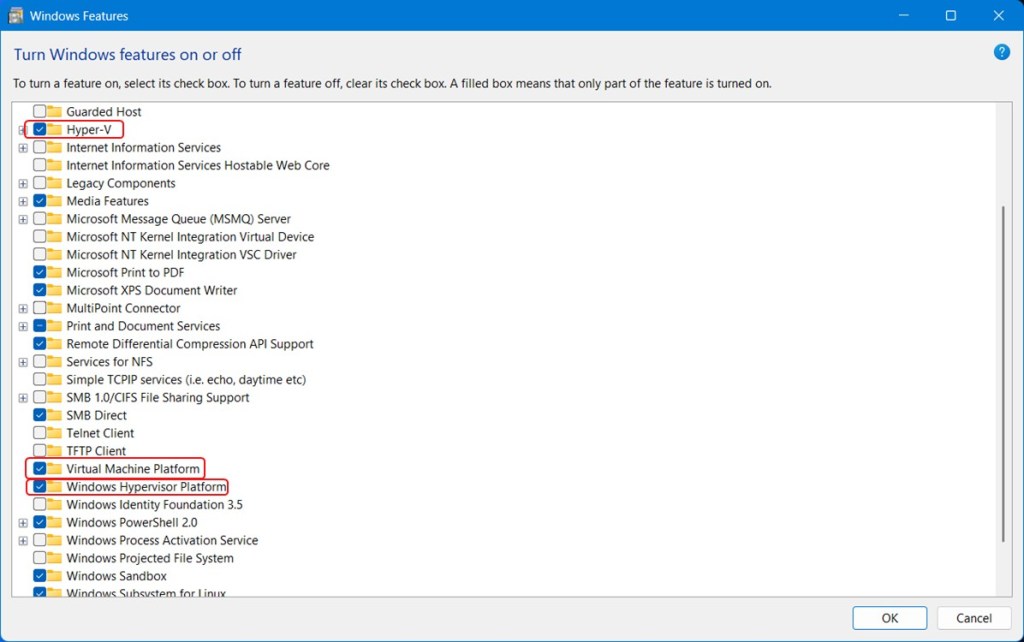Uncheck the SMB Direct checkbox

click(39, 415)
